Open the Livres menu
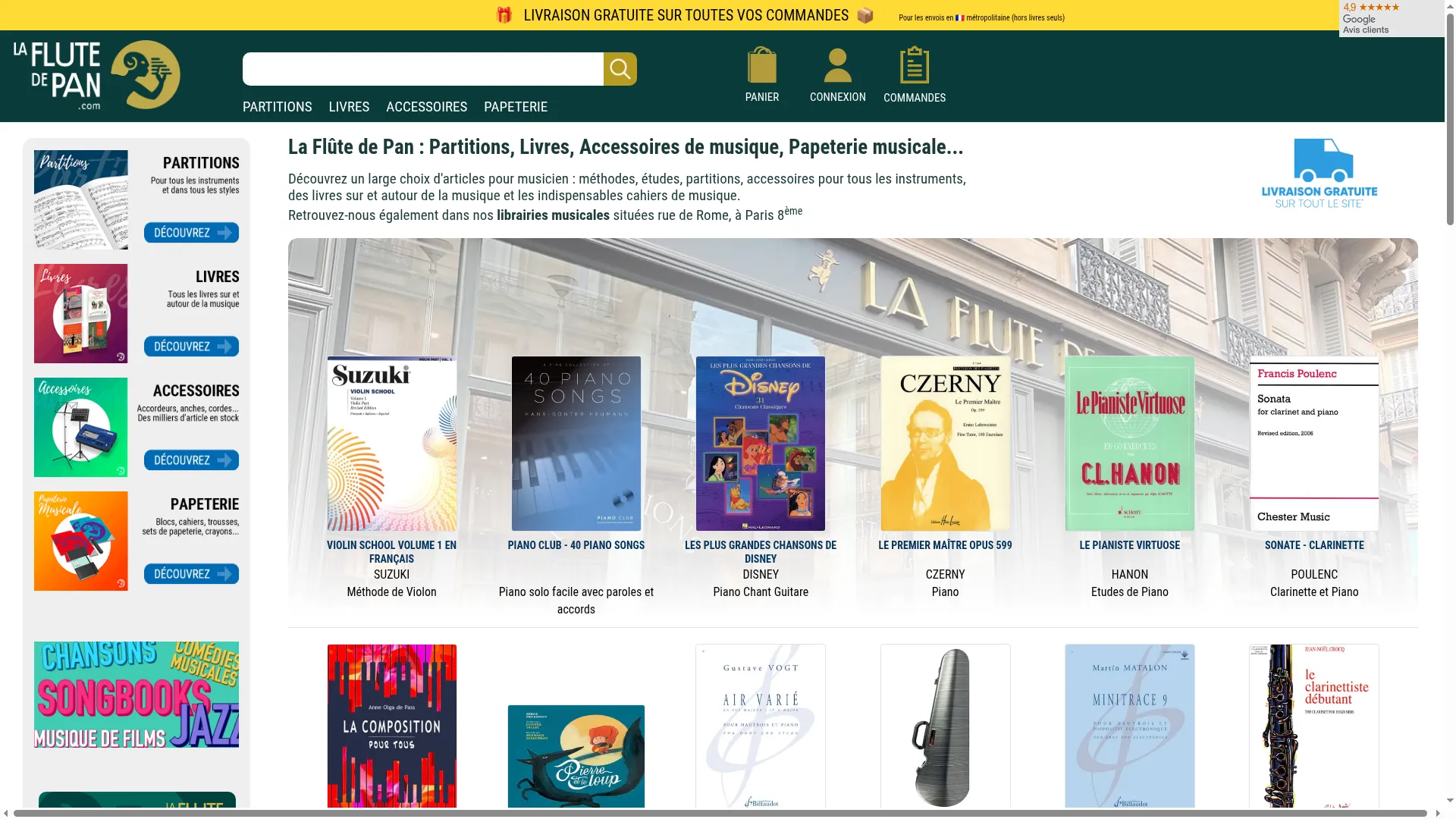The image size is (1456, 819). (x=349, y=107)
